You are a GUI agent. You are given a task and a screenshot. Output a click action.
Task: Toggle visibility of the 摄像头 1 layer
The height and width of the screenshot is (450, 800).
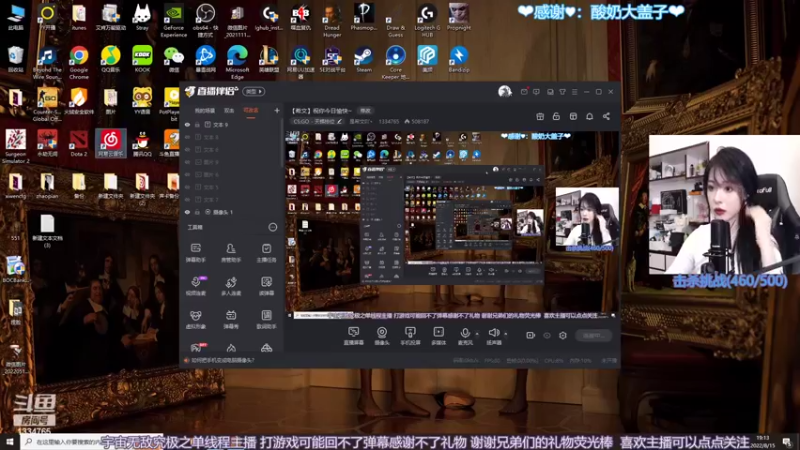[x=187, y=212]
